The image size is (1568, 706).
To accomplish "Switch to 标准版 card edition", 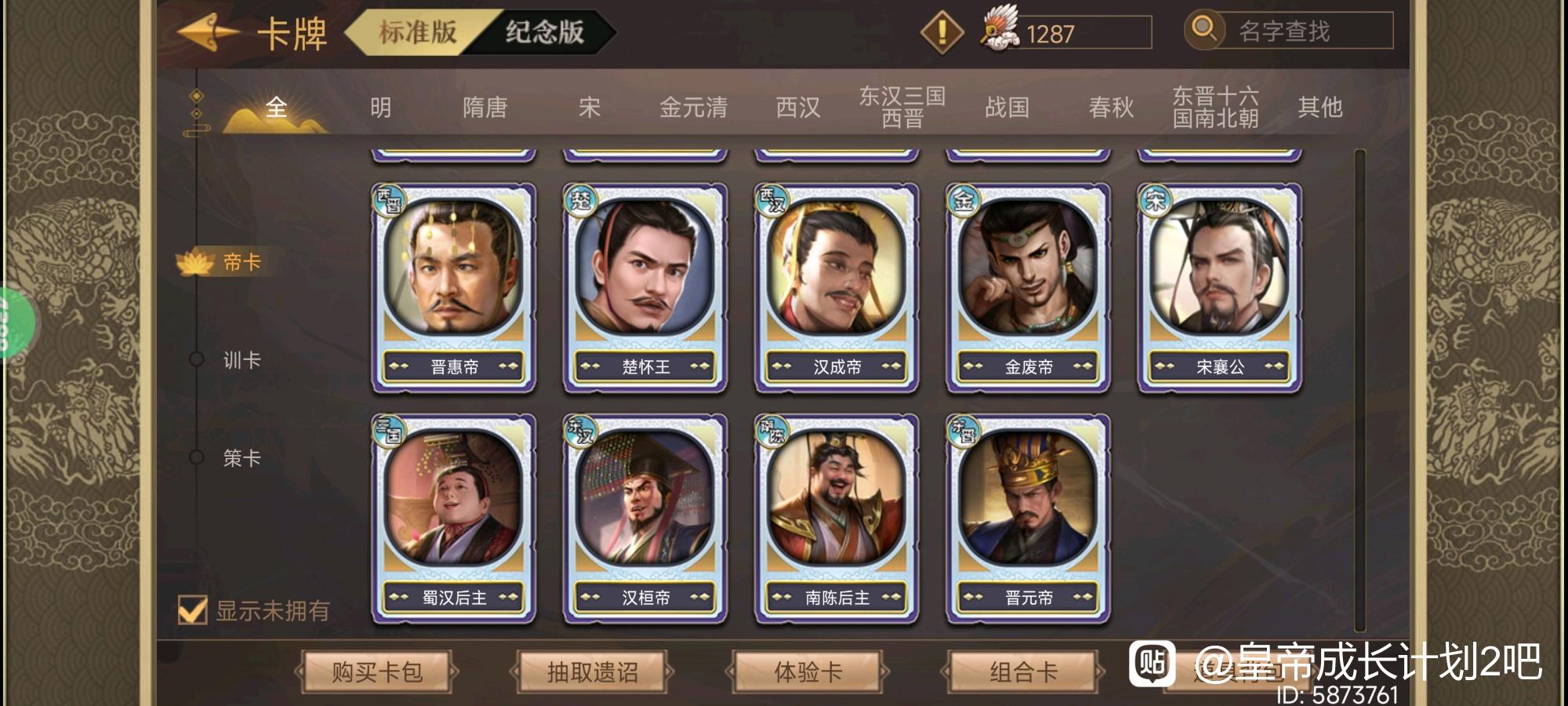I will pos(418,32).
